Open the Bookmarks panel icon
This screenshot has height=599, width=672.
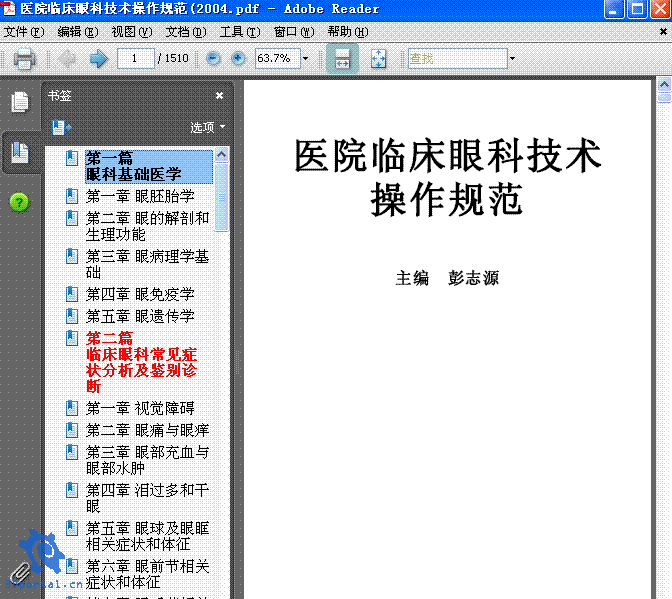[20, 153]
